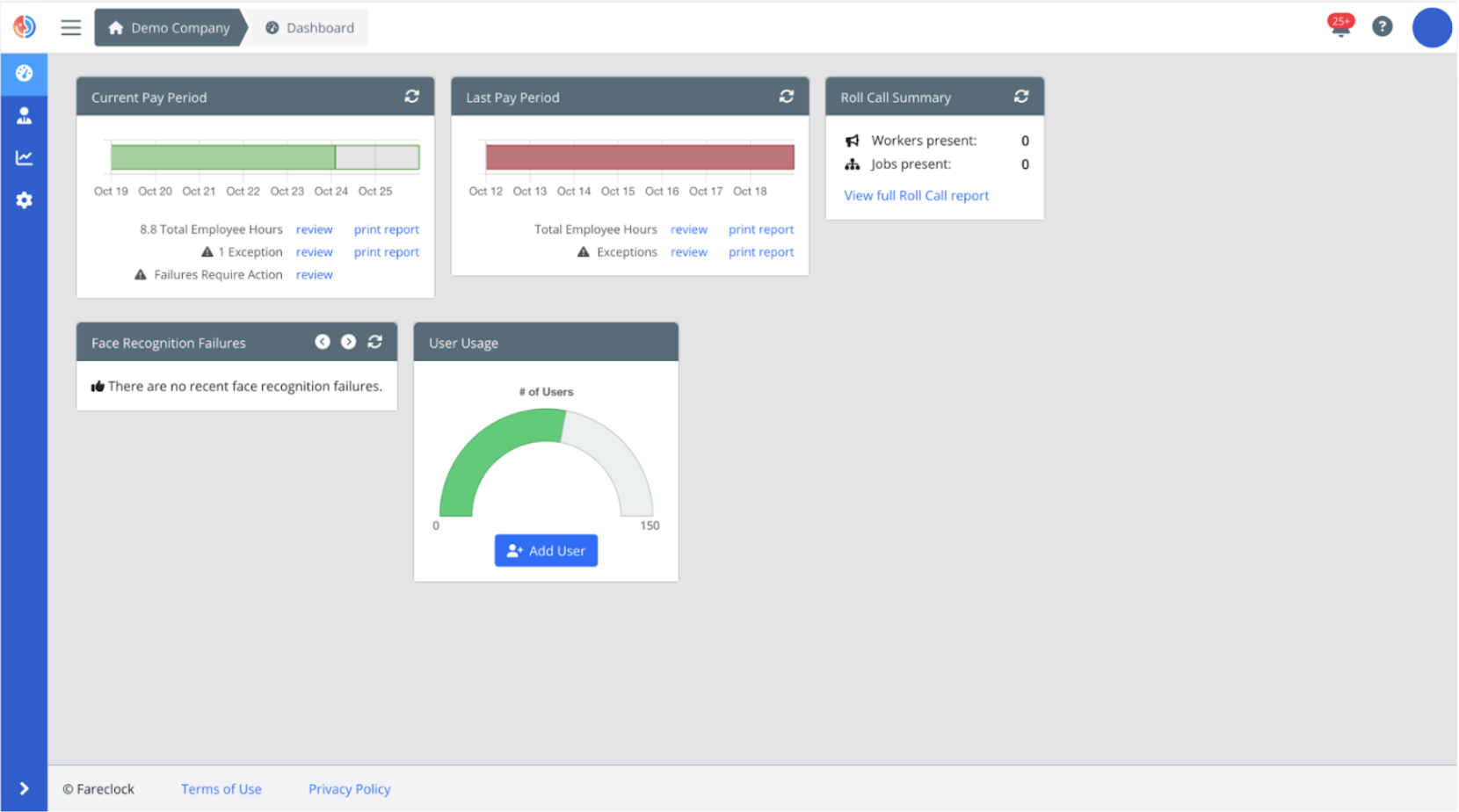The height and width of the screenshot is (812, 1459).
Task: Refresh the Roll Call Summary panel
Action: [x=1020, y=97]
